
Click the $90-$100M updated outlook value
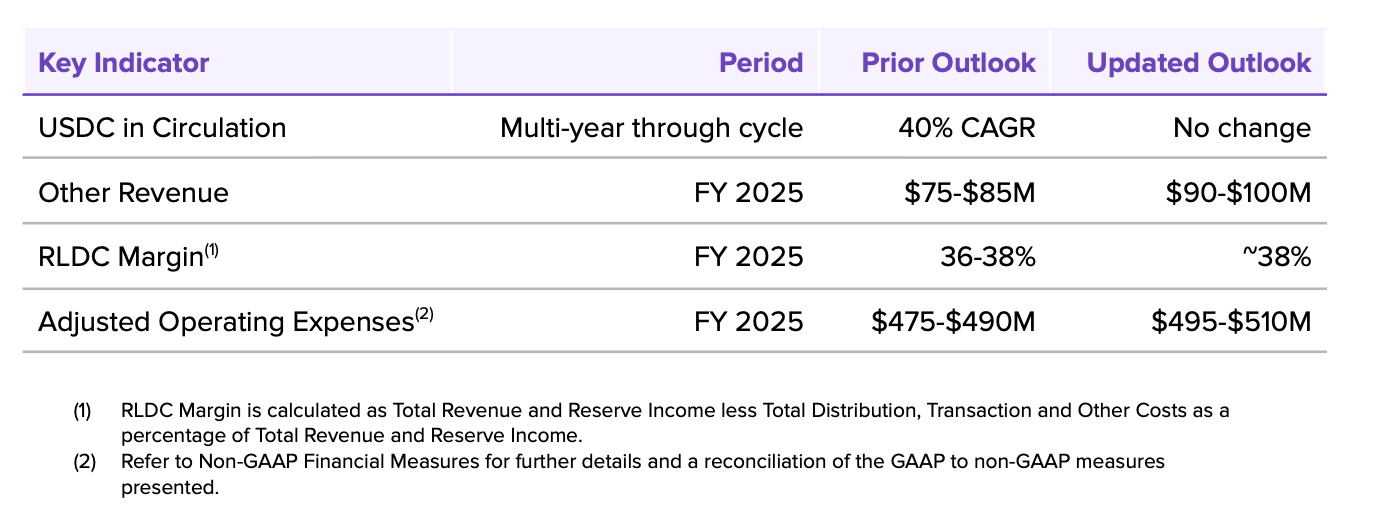pyautogui.click(x=1238, y=192)
